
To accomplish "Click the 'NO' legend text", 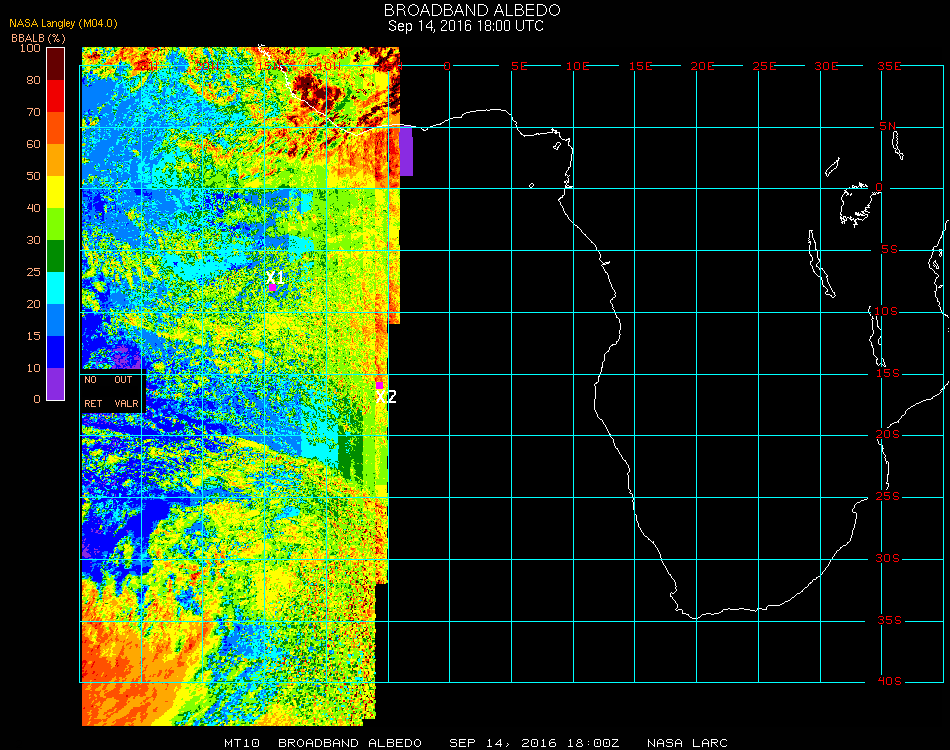I will pos(90,380).
